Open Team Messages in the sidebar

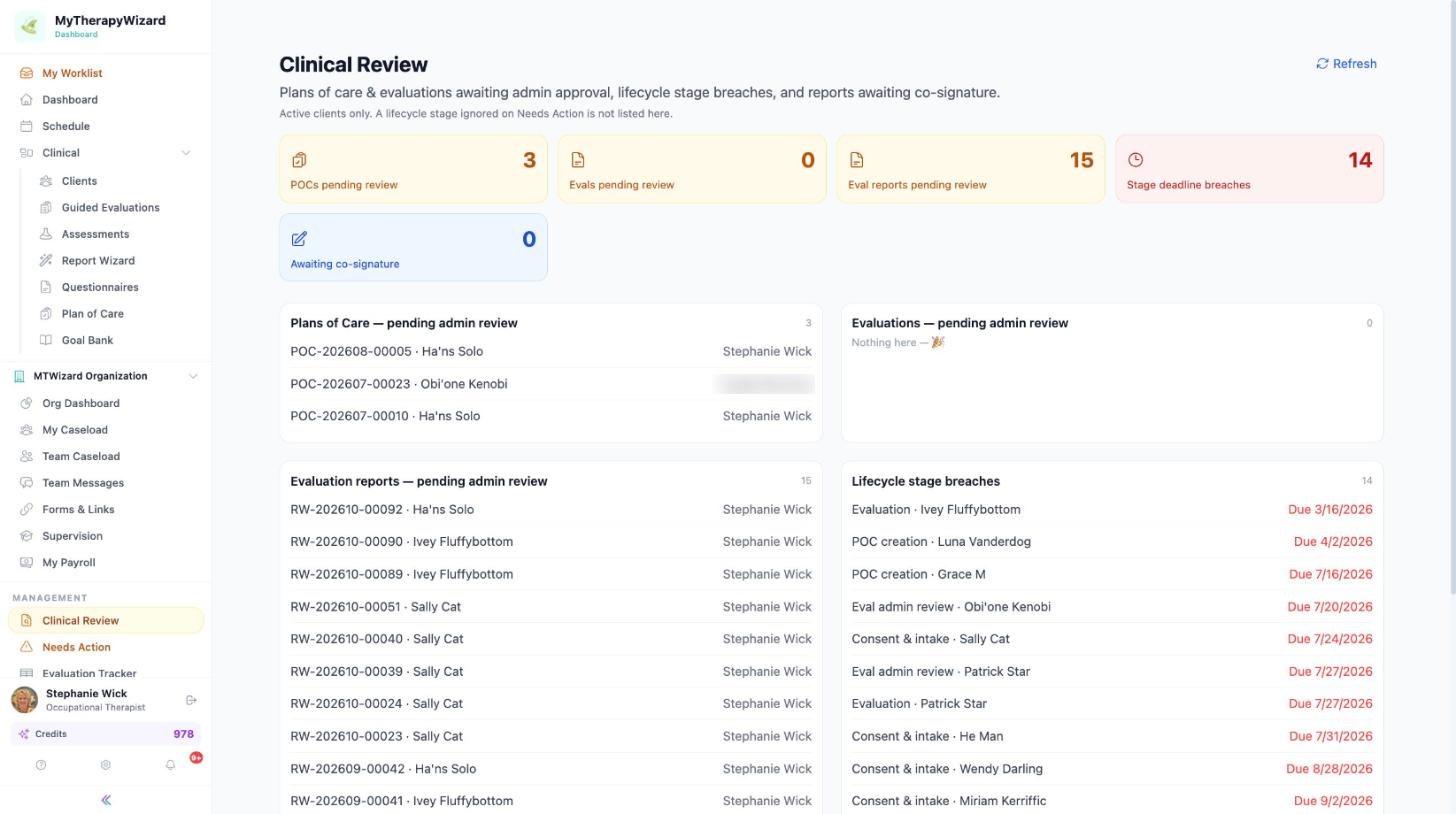coord(106,483)
